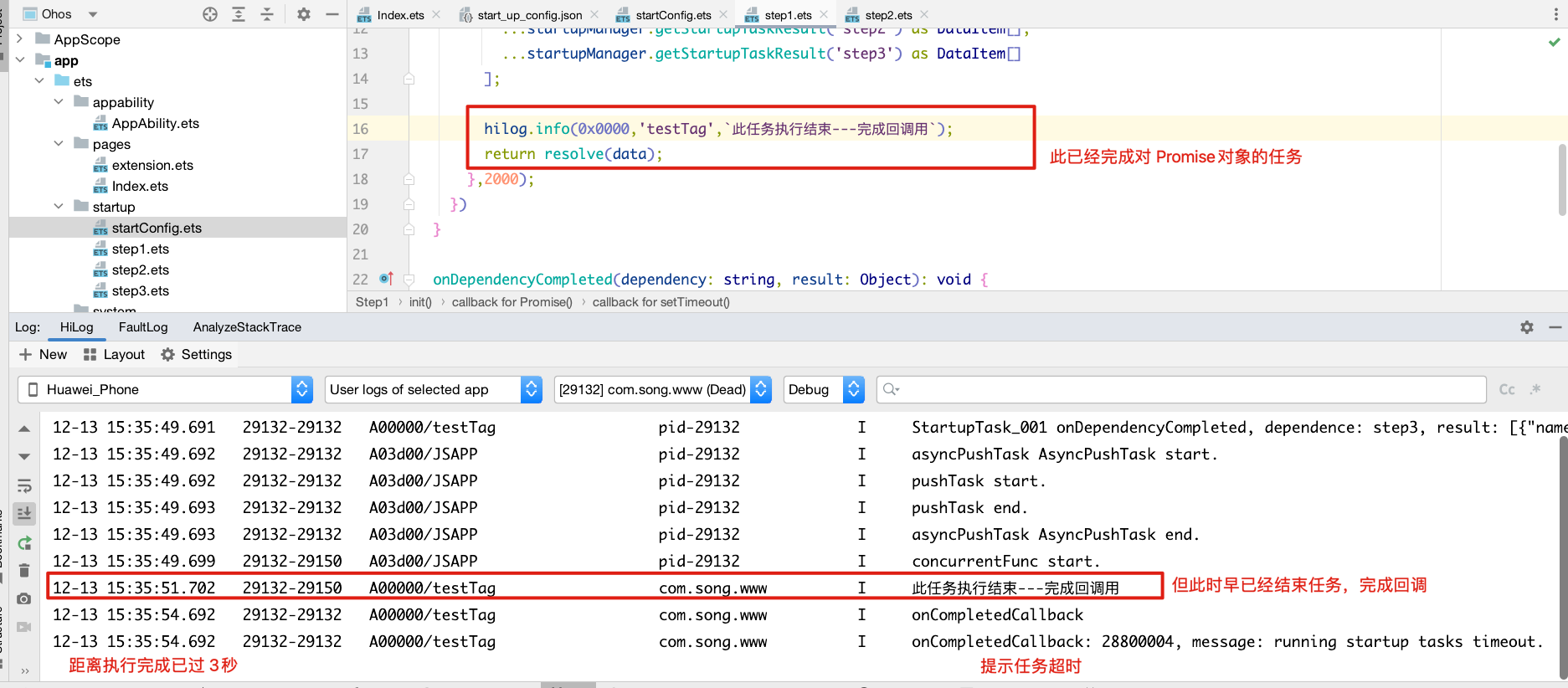Open the FaultLog tab

click(143, 327)
